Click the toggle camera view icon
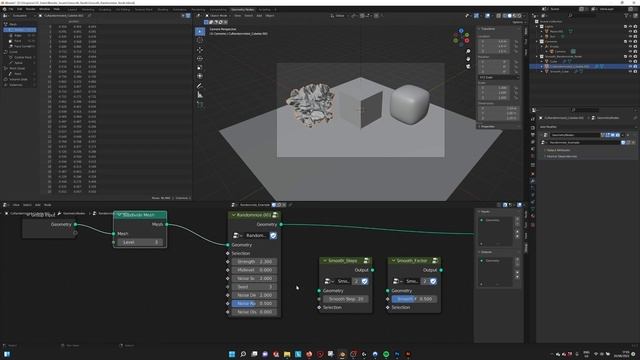Screen dimensions: 640x360 (468, 66)
